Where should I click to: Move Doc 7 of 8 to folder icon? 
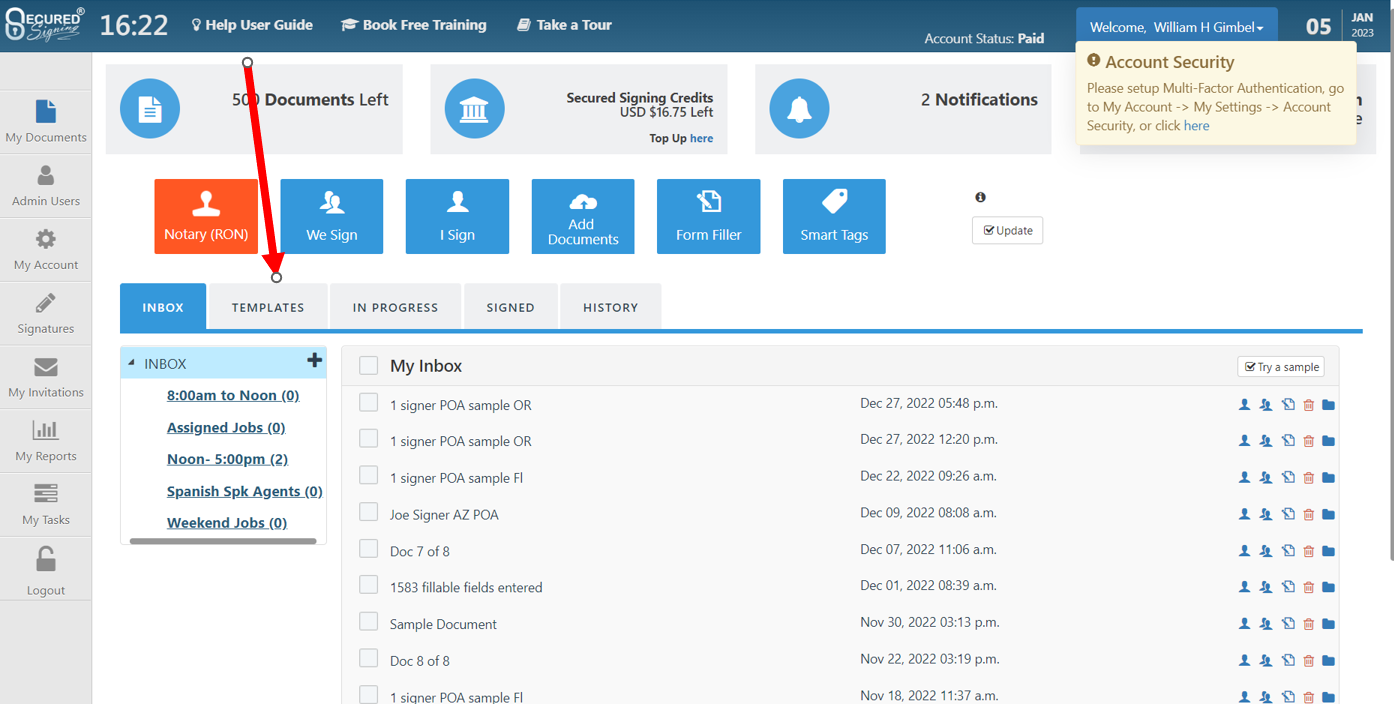tap(1328, 551)
